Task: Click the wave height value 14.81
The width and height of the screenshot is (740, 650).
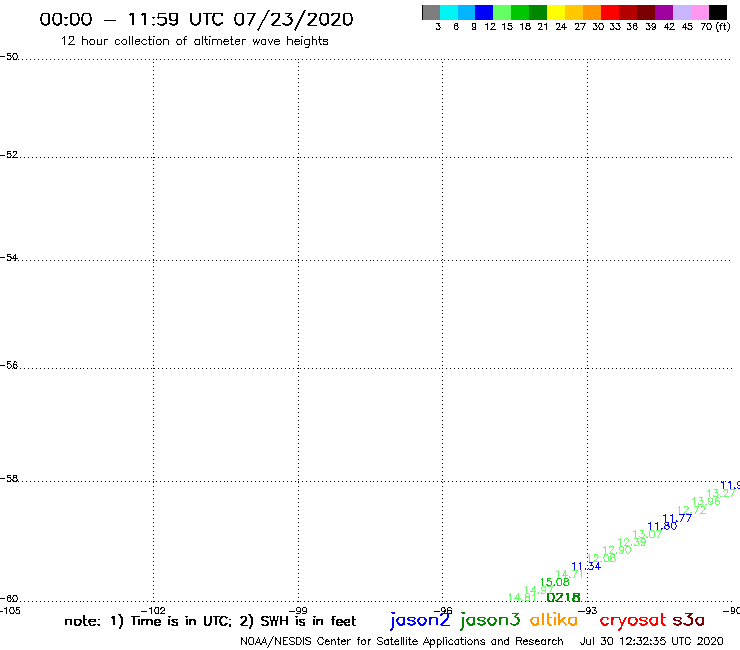Action: pyautogui.click(x=522, y=598)
